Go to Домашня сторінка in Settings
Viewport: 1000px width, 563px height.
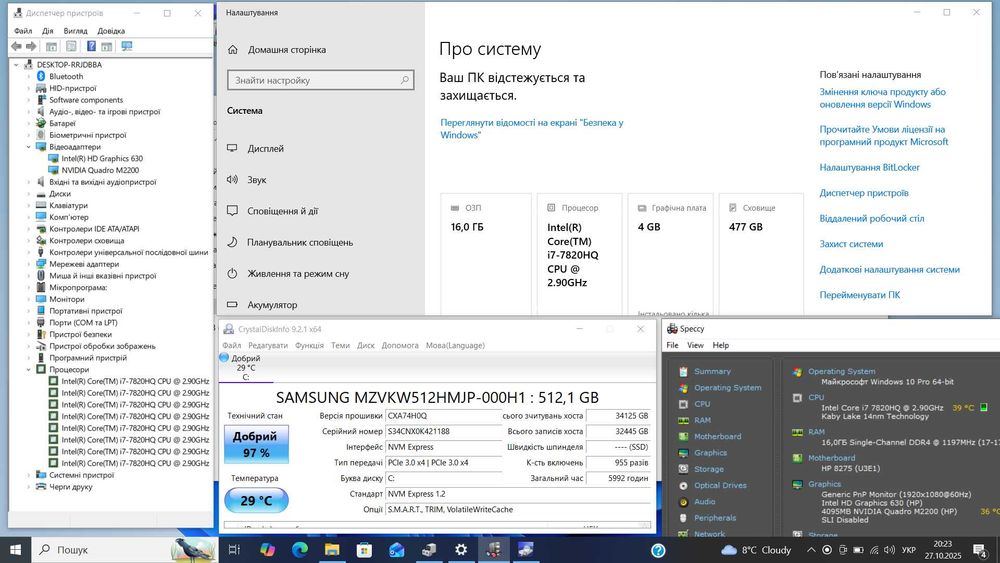[286, 50]
